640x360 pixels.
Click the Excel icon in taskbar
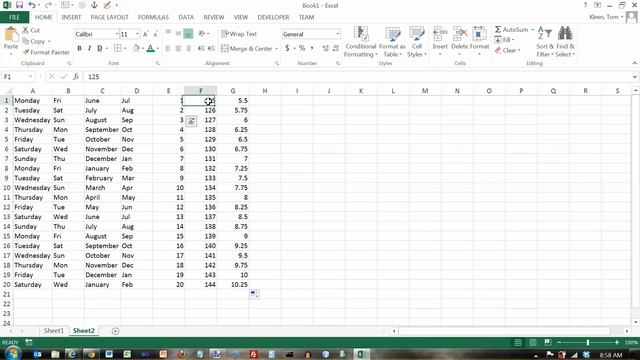click(x=361, y=354)
